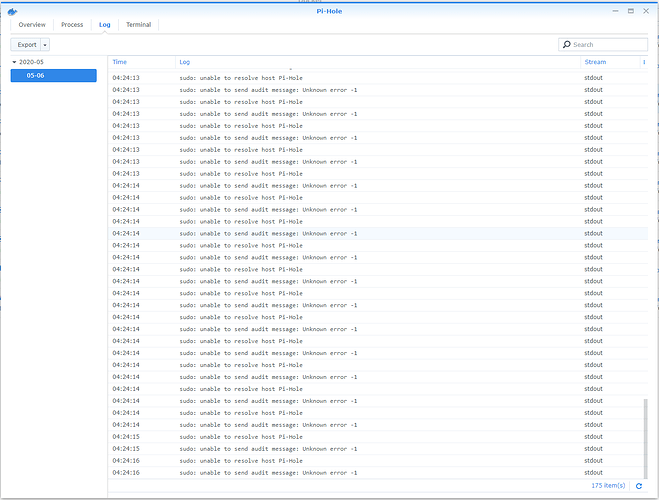Click the refresh icon beside the item count

coord(639,486)
